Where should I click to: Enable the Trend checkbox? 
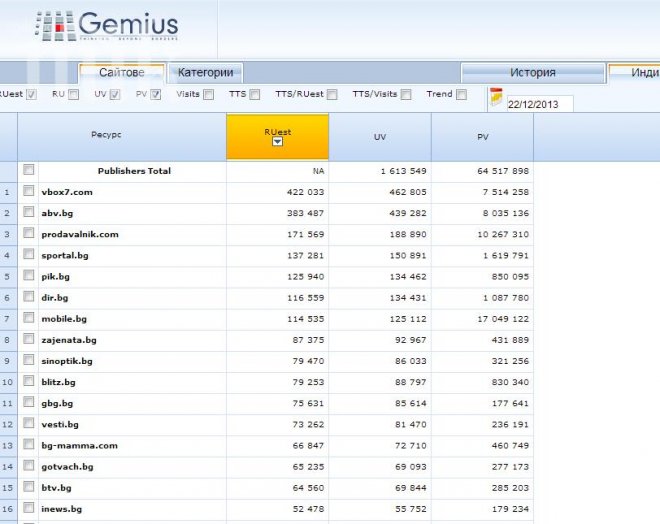[461, 95]
